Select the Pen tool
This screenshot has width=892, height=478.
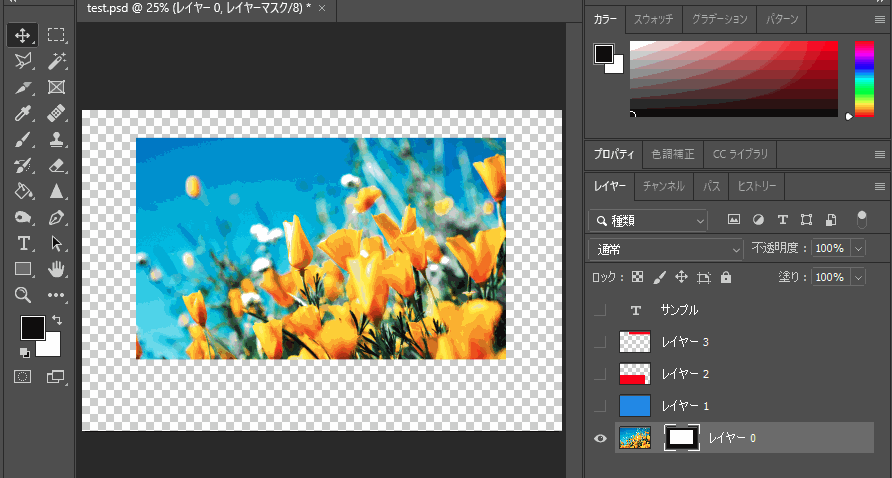click(x=56, y=217)
